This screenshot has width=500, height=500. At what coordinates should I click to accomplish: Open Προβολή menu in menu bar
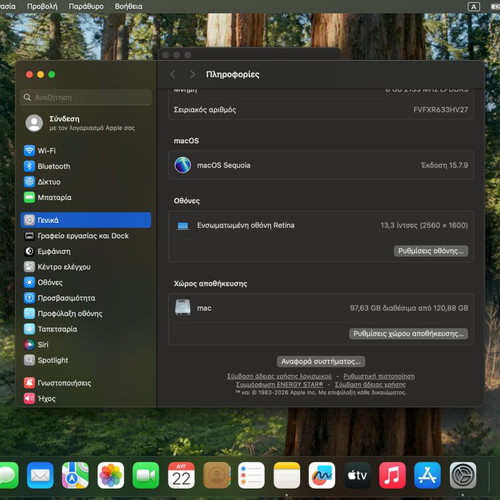(x=42, y=6)
